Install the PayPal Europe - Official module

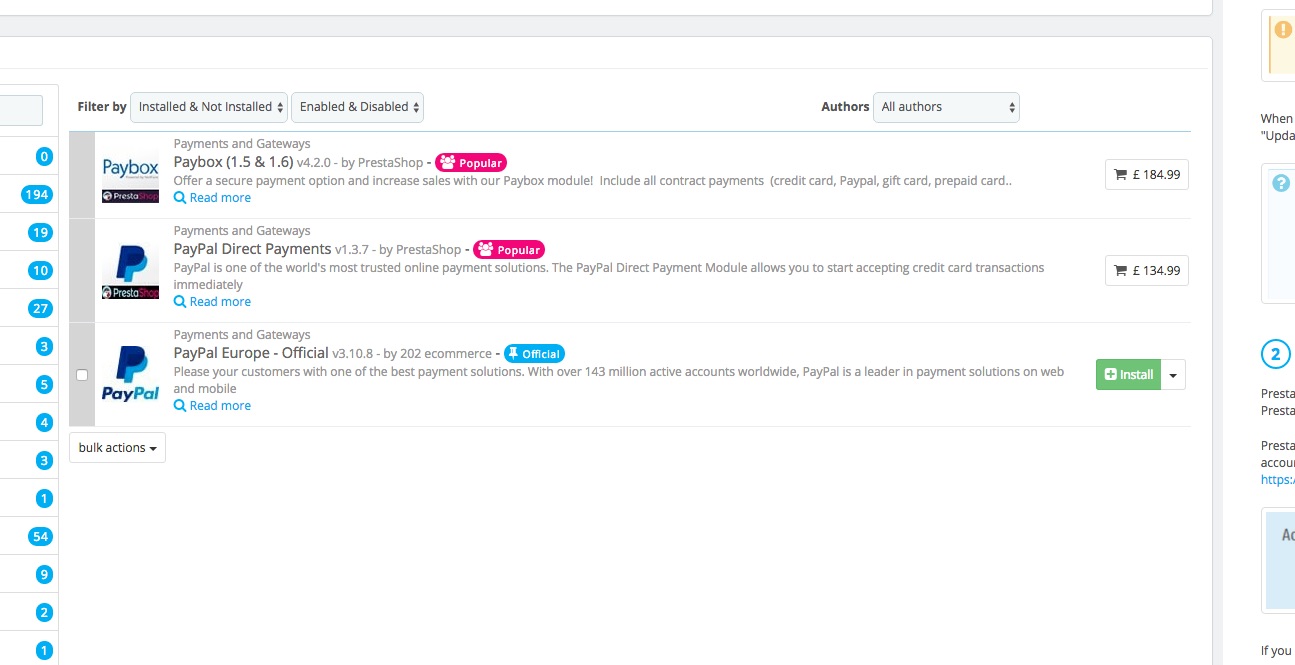coord(1128,375)
